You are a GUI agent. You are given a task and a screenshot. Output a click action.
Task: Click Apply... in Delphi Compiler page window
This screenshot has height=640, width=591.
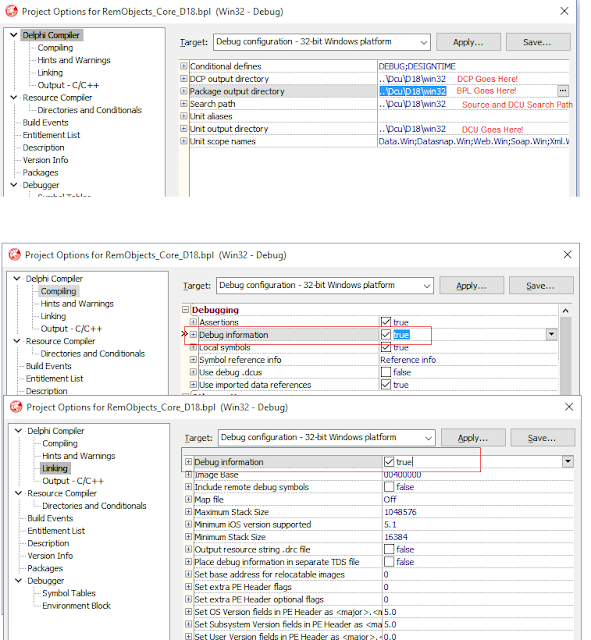[x=468, y=42]
